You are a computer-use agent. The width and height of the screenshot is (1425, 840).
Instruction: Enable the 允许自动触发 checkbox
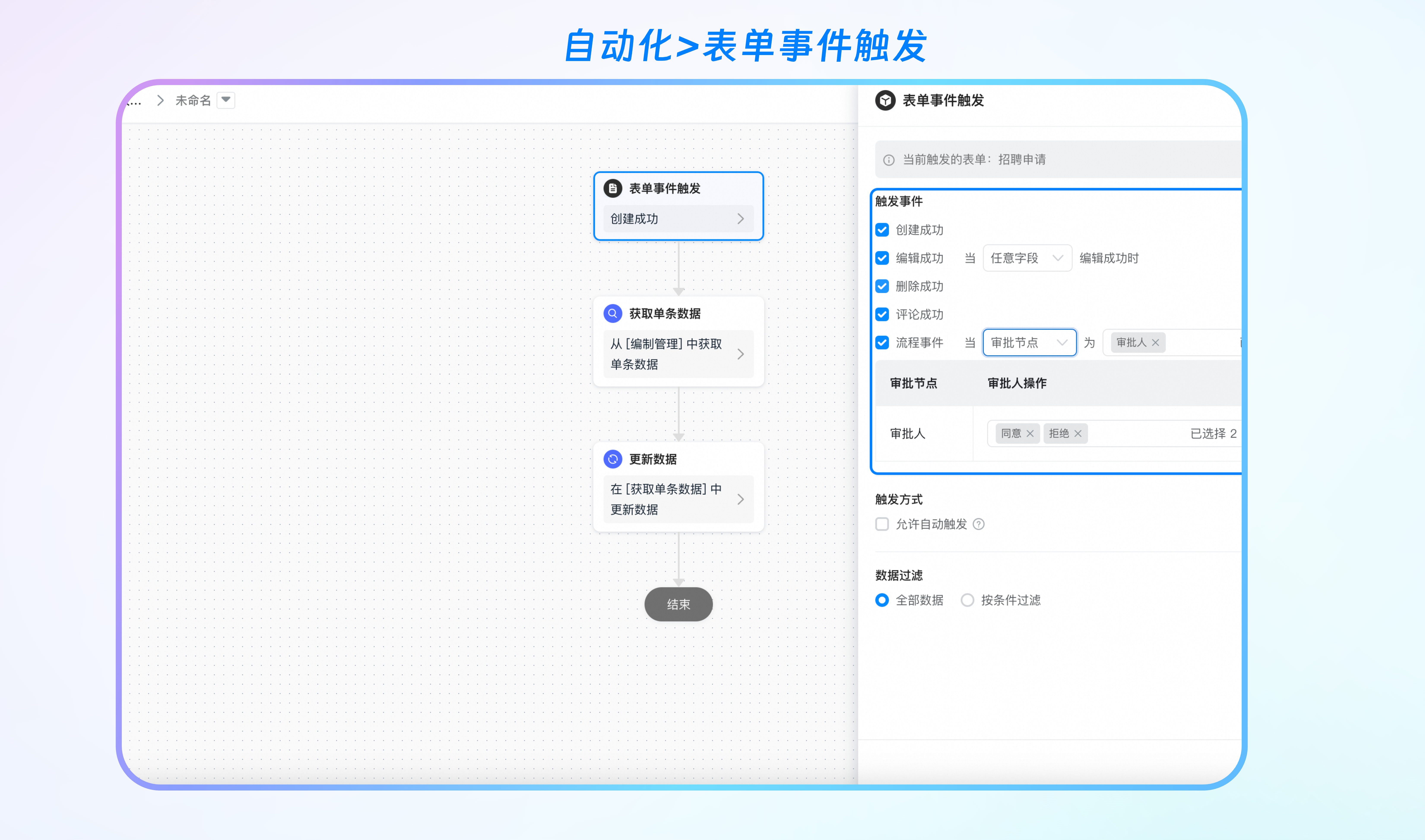pos(882,524)
